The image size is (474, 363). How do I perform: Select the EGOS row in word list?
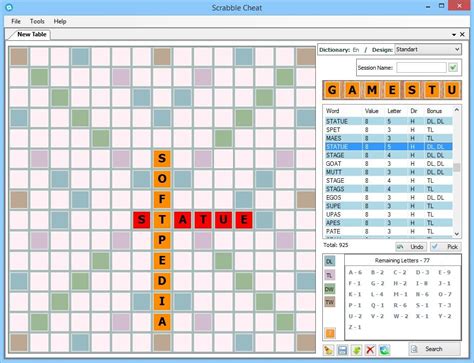pyautogui.click(x=389, y=197)
